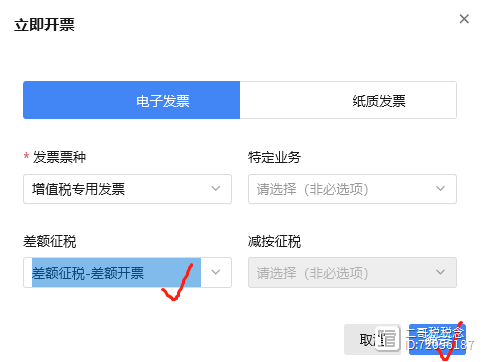Click the chevron arrow in the 特定业务 field
Viewport: 486px width, 362px height.
point(440,189)
